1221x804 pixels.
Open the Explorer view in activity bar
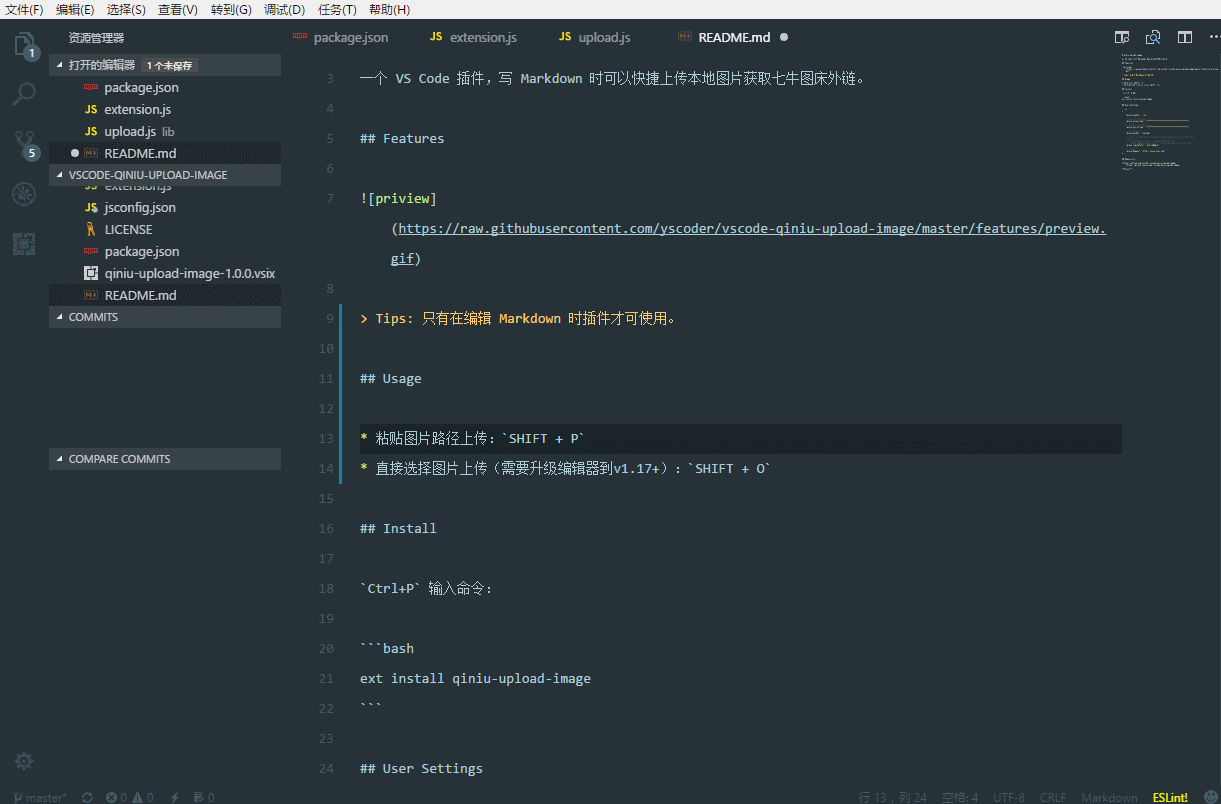click(24, 44)
